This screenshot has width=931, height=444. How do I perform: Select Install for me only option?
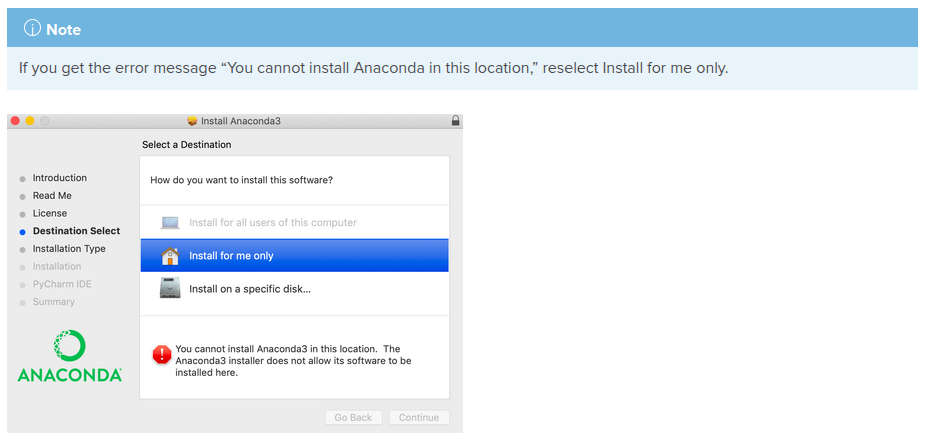(294, 256)
